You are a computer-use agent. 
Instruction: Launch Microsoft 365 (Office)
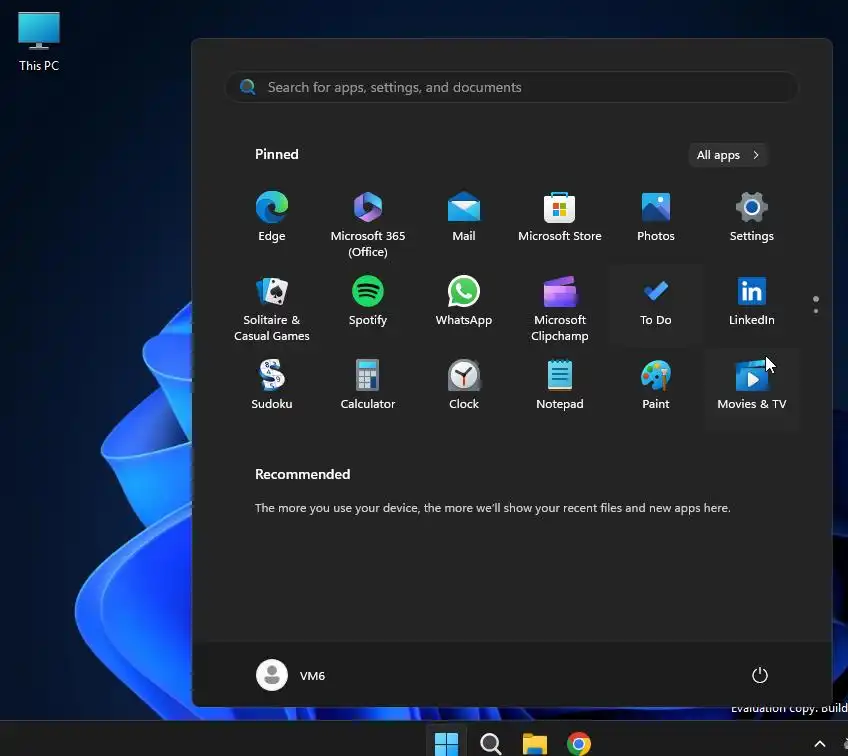point(368,222)
